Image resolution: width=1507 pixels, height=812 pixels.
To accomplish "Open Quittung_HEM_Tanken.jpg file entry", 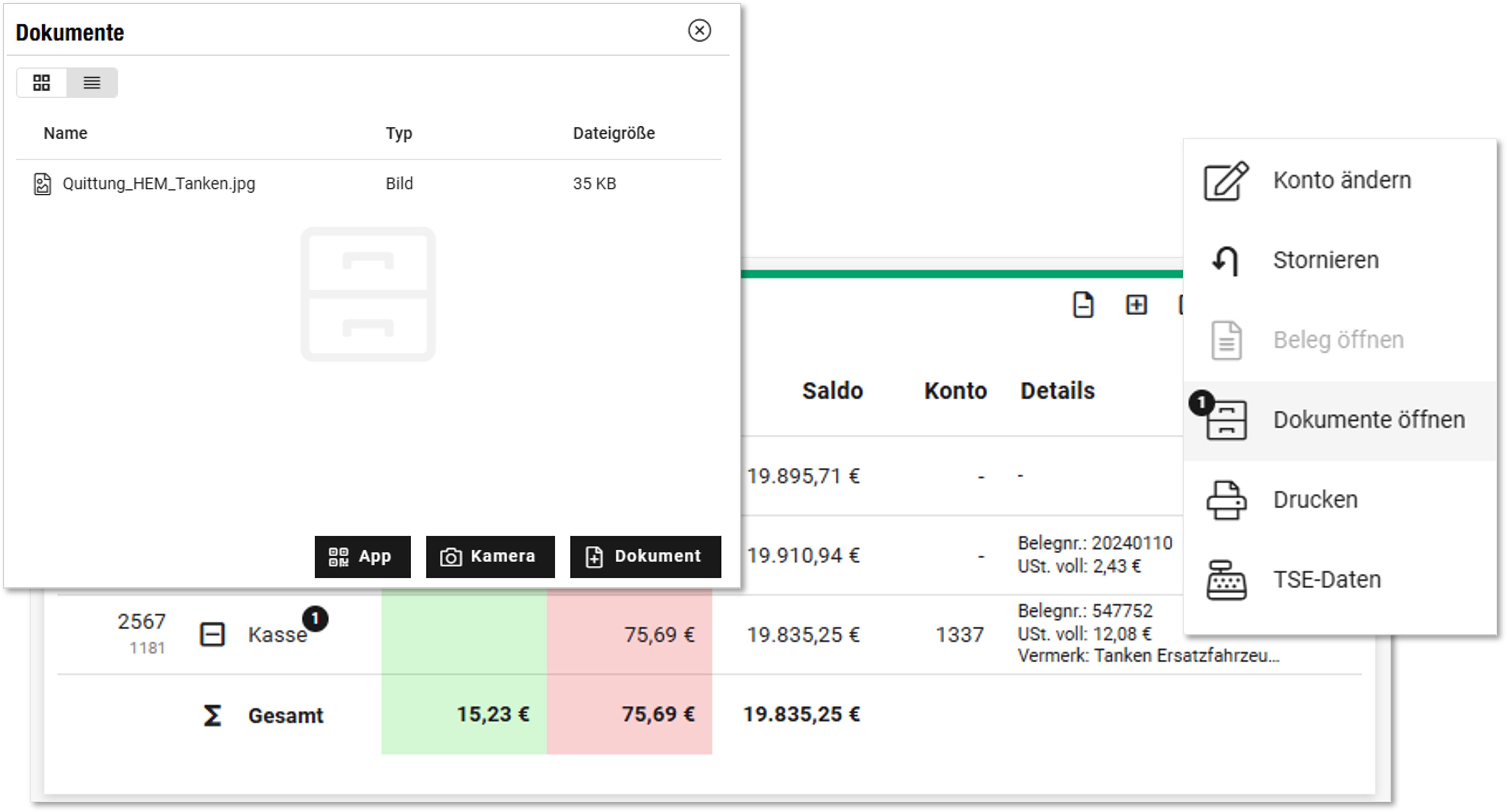I will (x=158, y=184).
